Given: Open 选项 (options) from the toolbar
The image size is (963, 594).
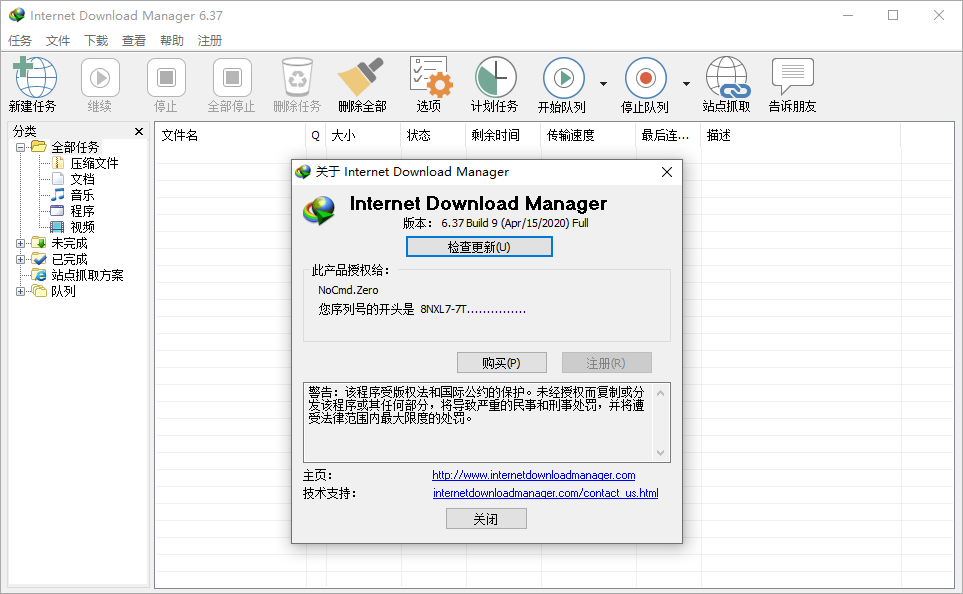Looking at the screenshot, I should (x=429, y=84).
